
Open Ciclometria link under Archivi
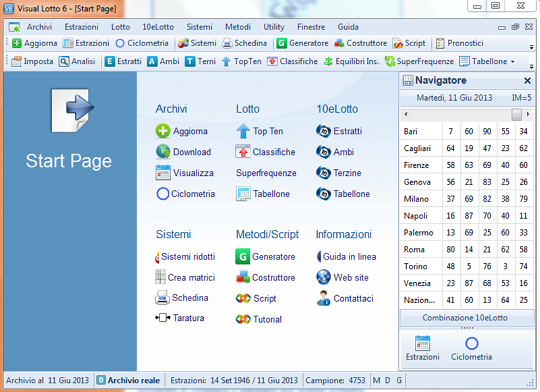tap(186, 194)
